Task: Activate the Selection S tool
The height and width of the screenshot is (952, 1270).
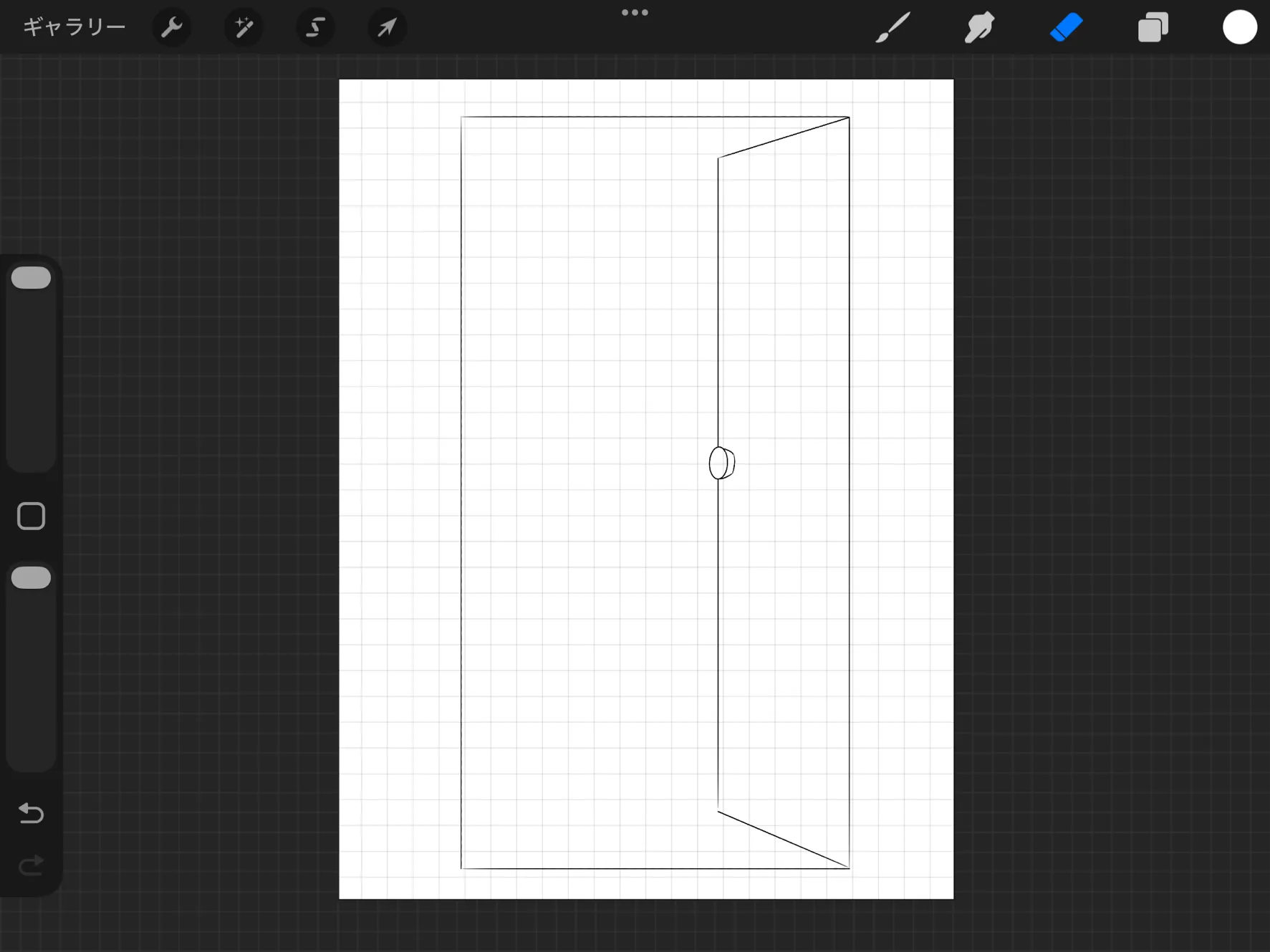Action: pyautogui.click(x=315, y=27)
